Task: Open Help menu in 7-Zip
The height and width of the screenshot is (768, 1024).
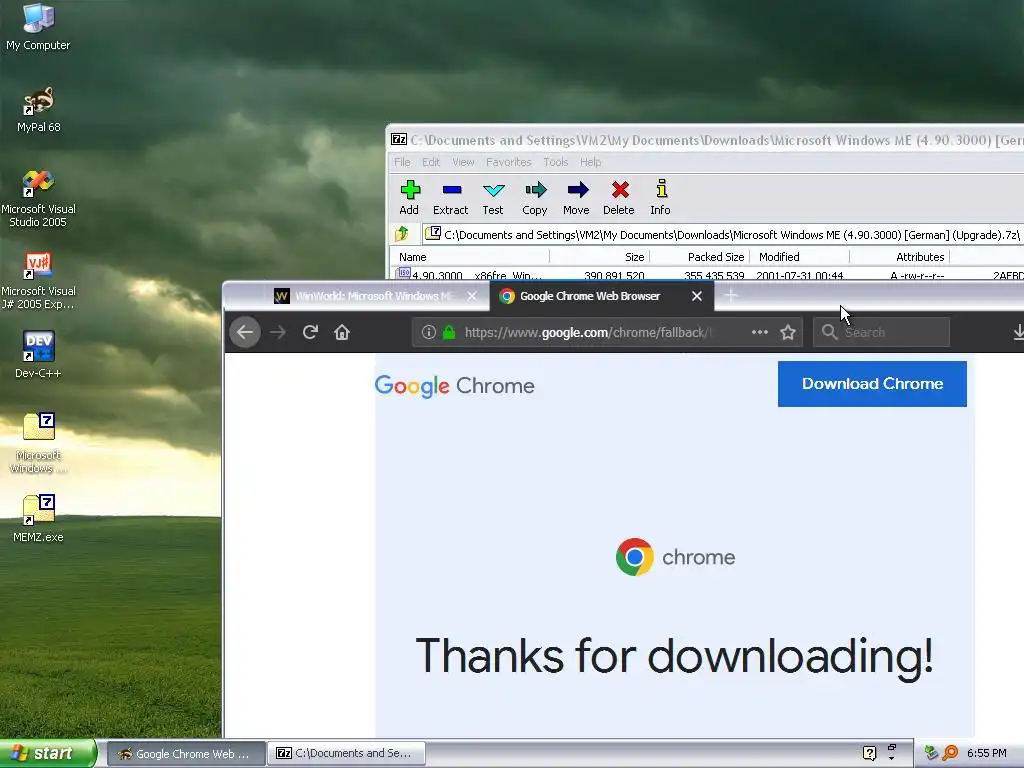Action: pos(590,162)
